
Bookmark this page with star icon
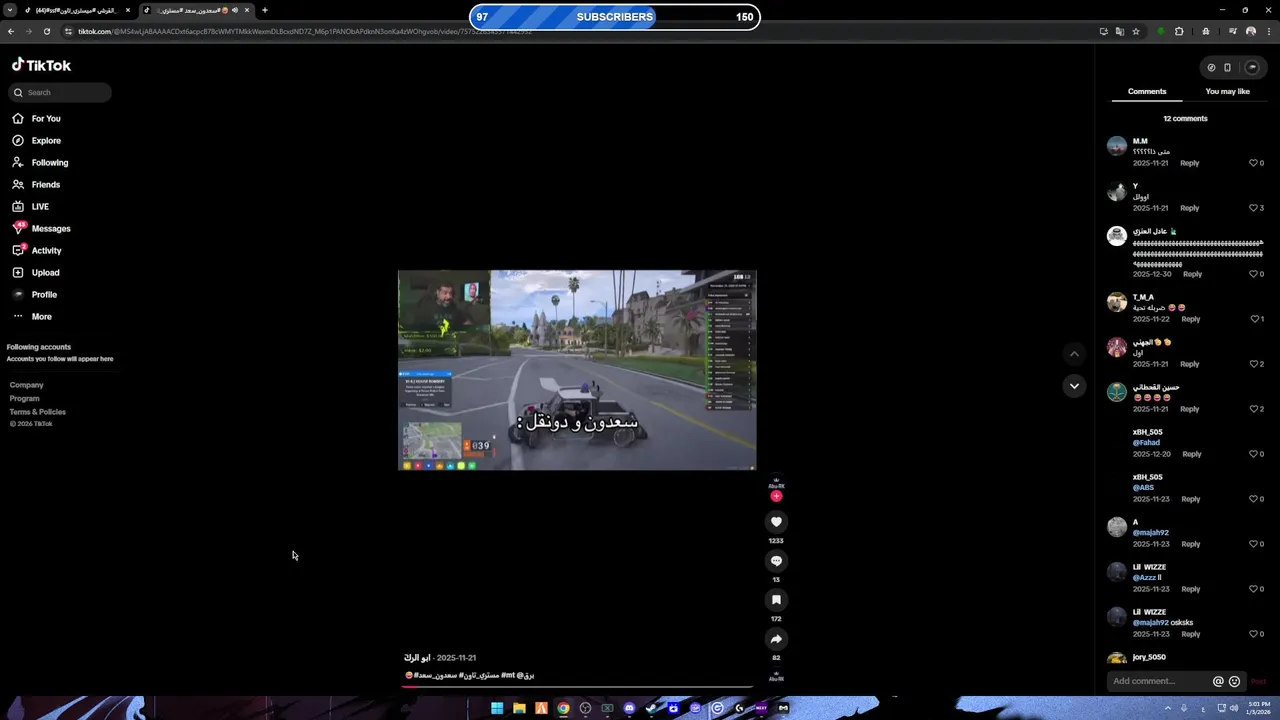(1136, 31)
